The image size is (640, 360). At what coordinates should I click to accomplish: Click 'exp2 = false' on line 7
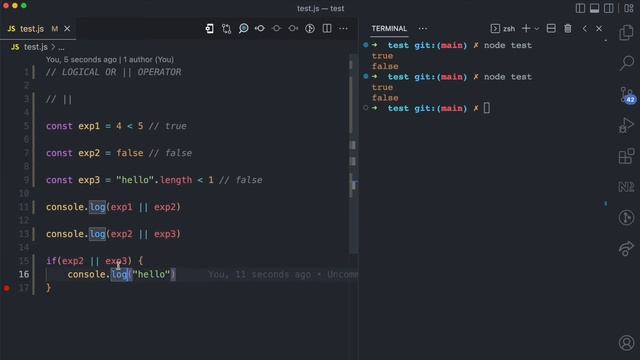[x=111, y=153]
